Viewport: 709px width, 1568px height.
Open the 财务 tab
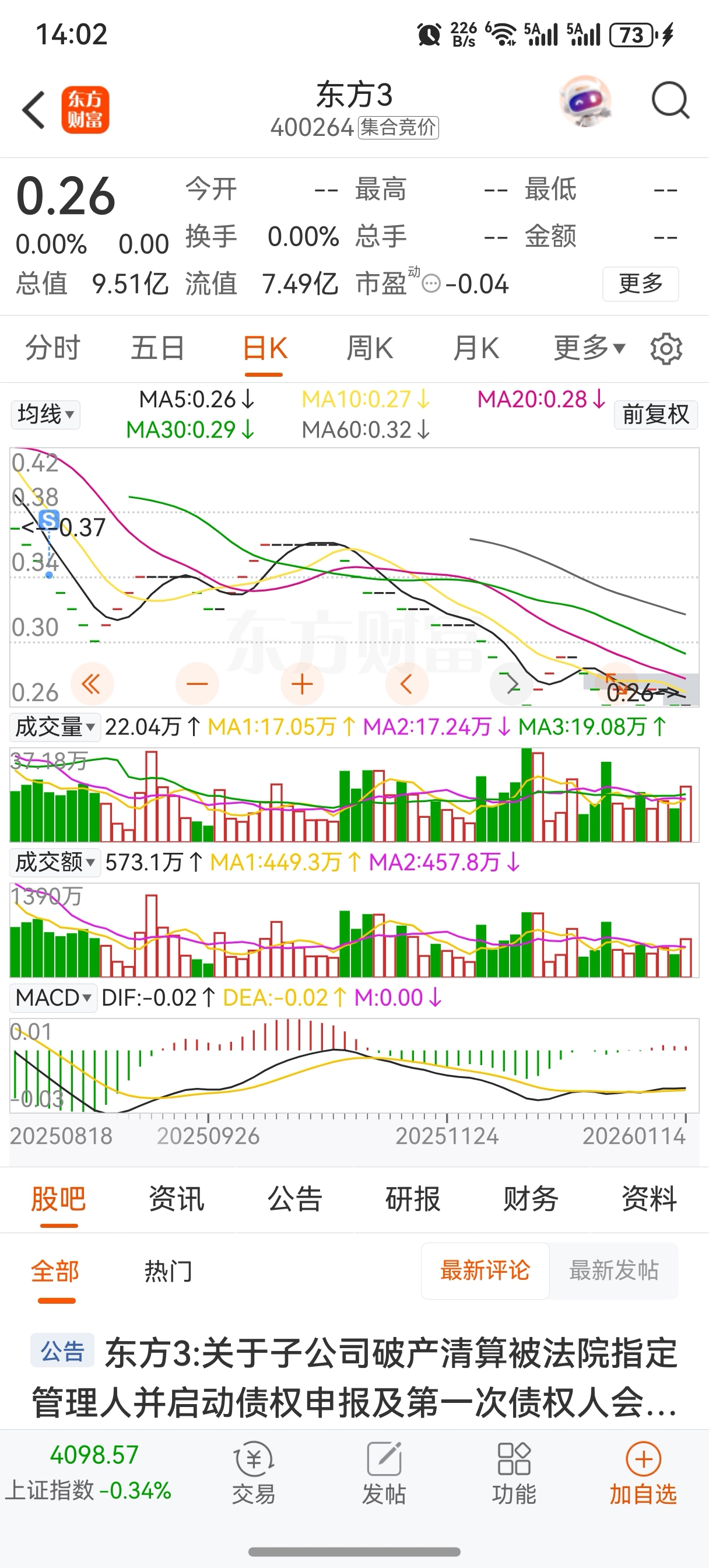pyautogui.click(x=531, y=1199)
